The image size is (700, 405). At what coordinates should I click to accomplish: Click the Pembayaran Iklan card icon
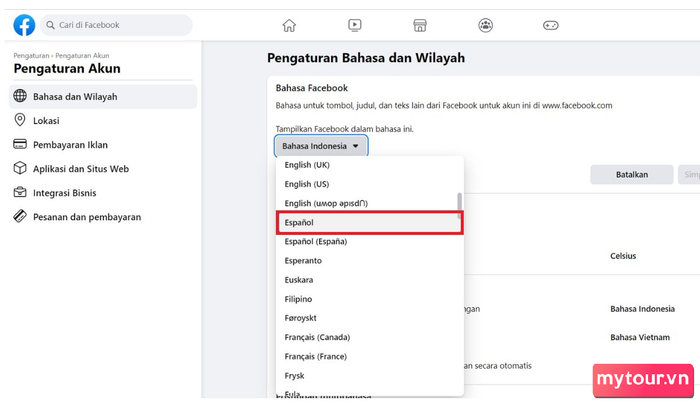point(20,144)
